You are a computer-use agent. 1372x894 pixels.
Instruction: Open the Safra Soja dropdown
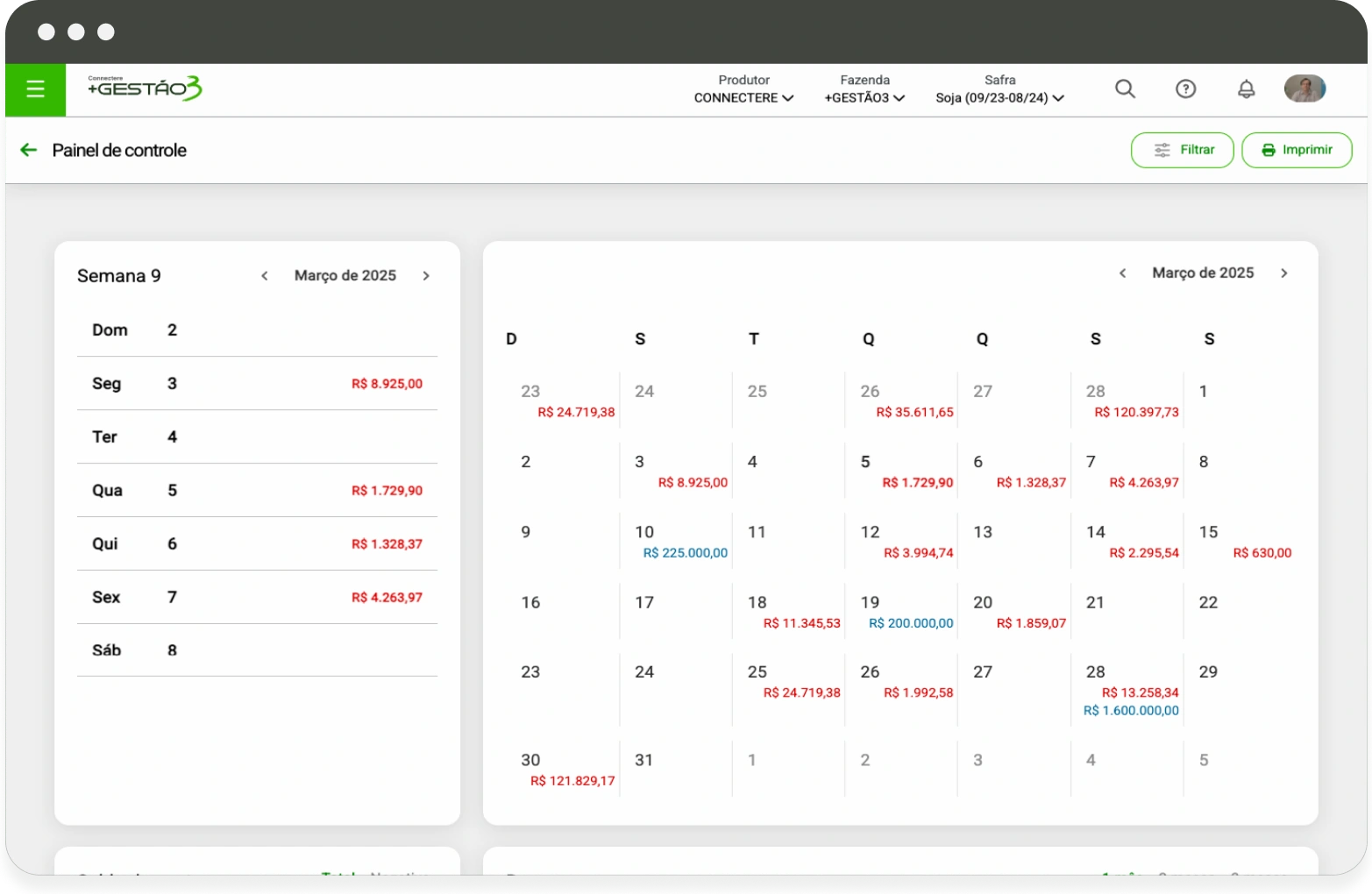pos(999,97)
